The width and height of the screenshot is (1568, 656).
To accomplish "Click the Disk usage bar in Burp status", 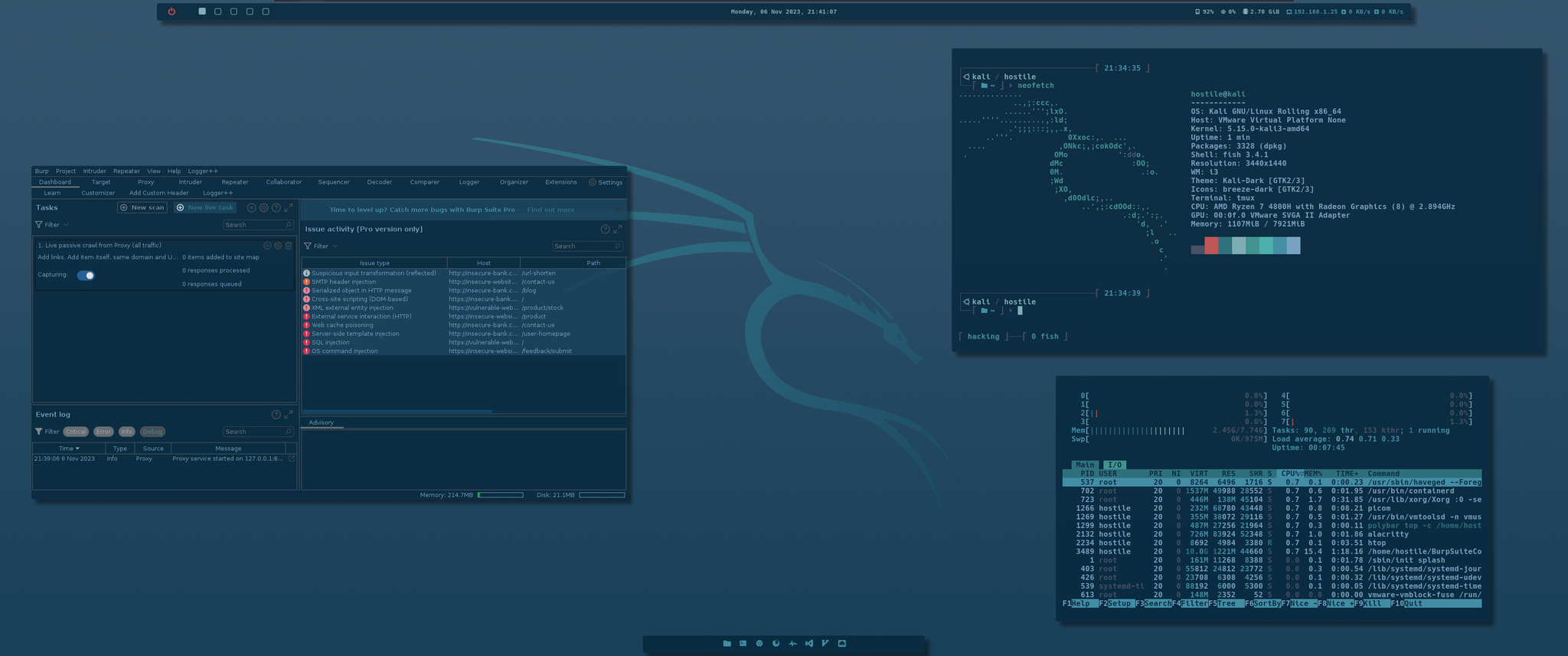I will coord(602,495).
